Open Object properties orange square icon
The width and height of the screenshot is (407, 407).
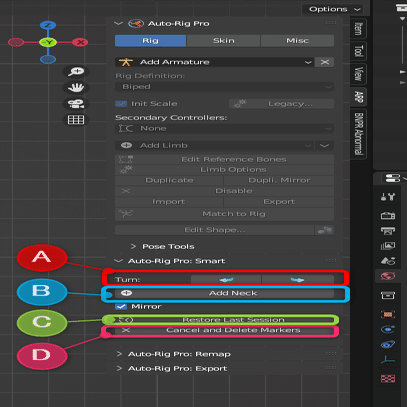coord(388,314)
